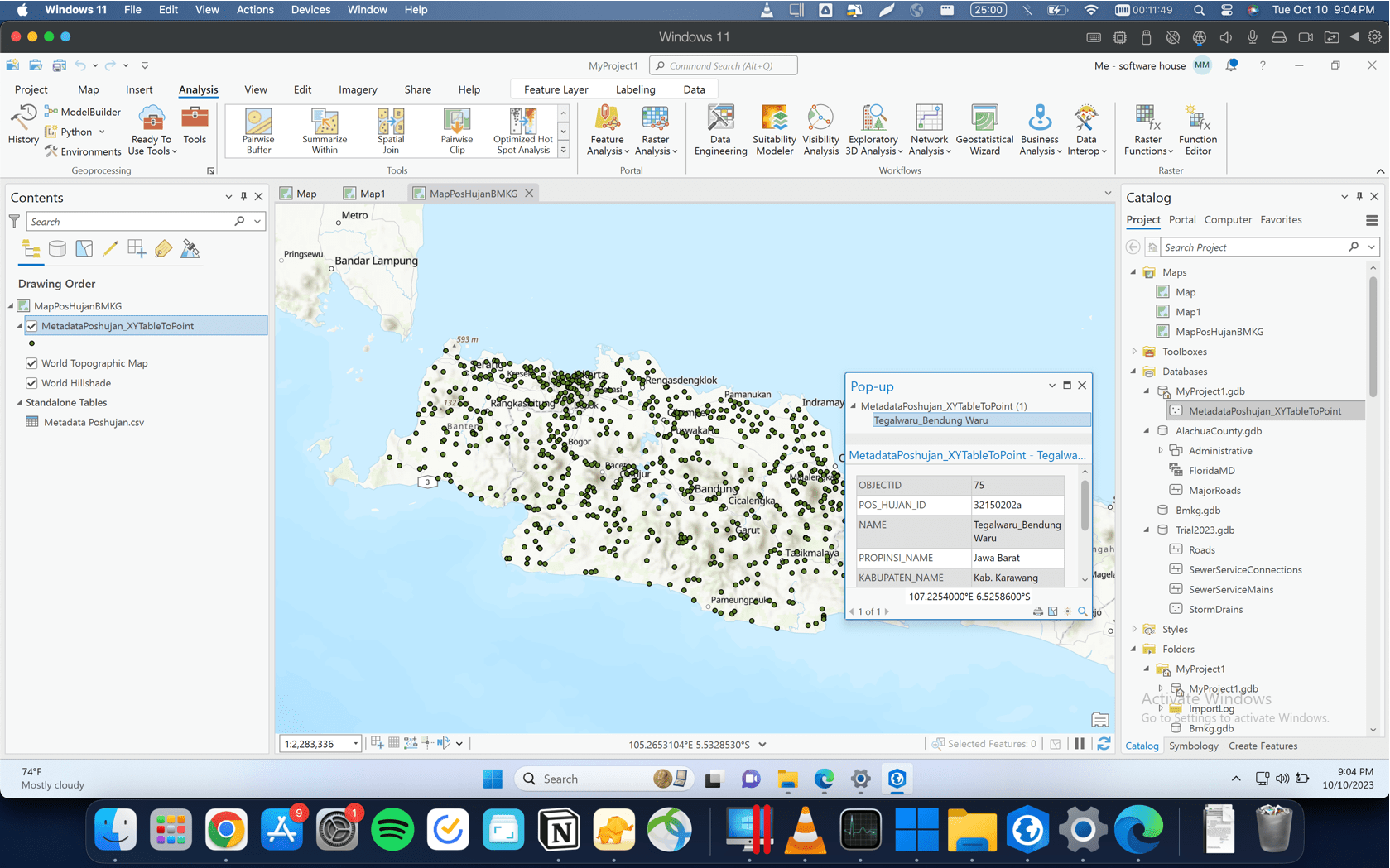1390x868 pixels.
Task: Run Optimized Hot Spot Analysis
Action: pyautogui.click(x=522, y=130)
